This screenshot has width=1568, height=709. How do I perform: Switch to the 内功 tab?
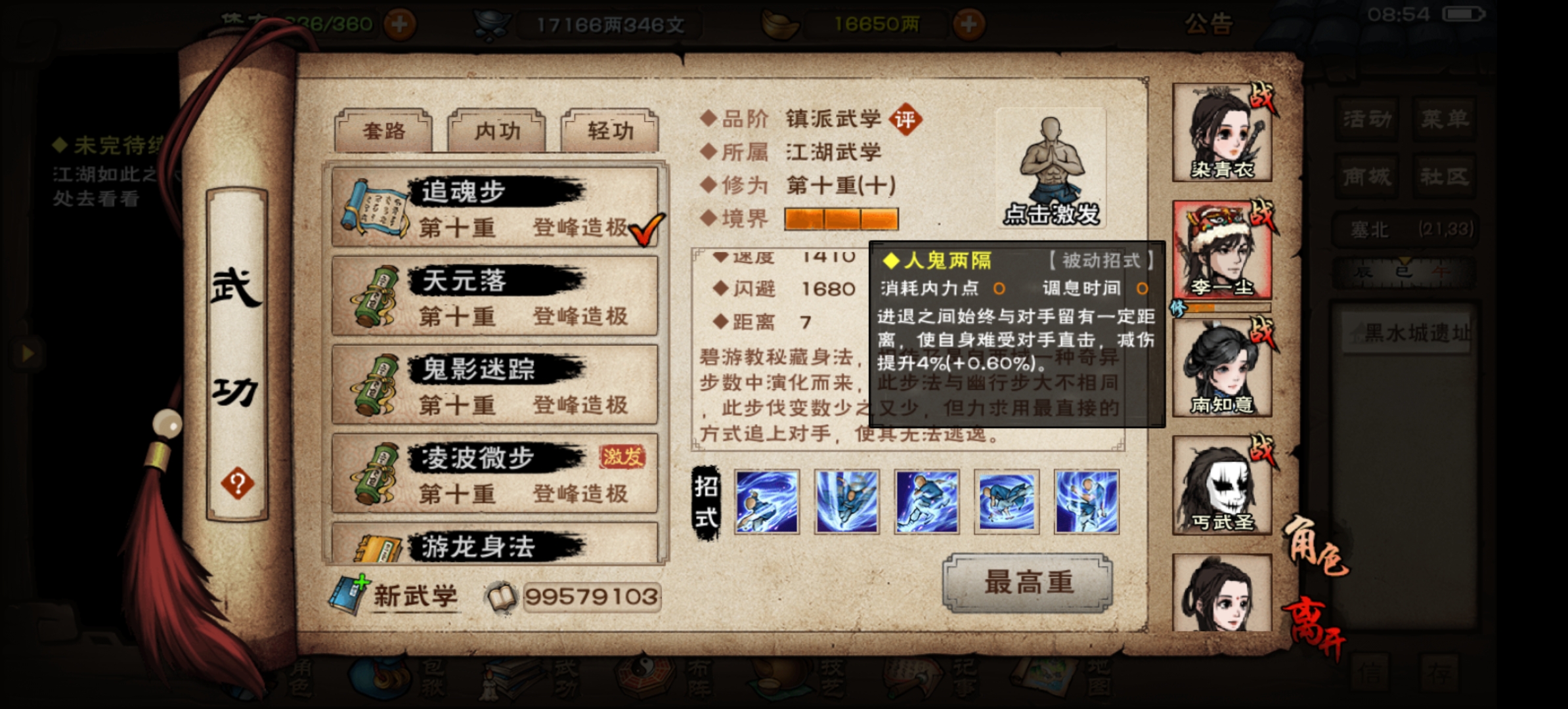click(x=496, y=131)
